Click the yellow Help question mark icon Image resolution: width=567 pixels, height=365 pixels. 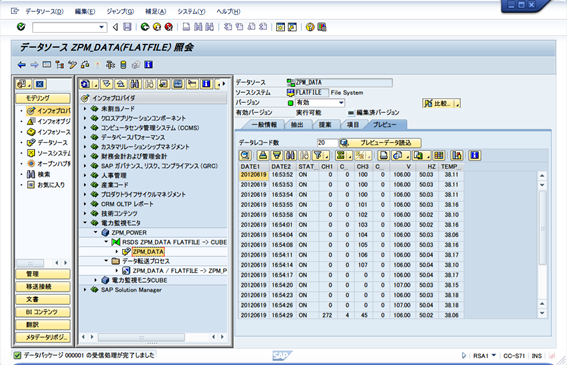pyautogui.click(x=310, y=27)
